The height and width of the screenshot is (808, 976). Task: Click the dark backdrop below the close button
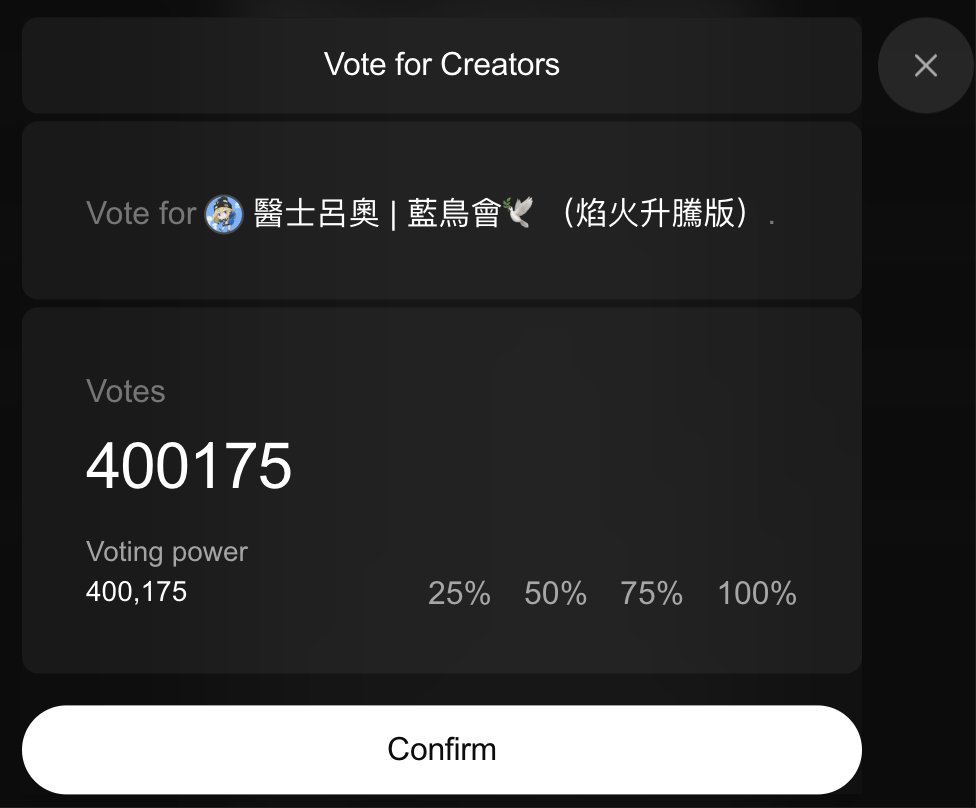(920, 400)
